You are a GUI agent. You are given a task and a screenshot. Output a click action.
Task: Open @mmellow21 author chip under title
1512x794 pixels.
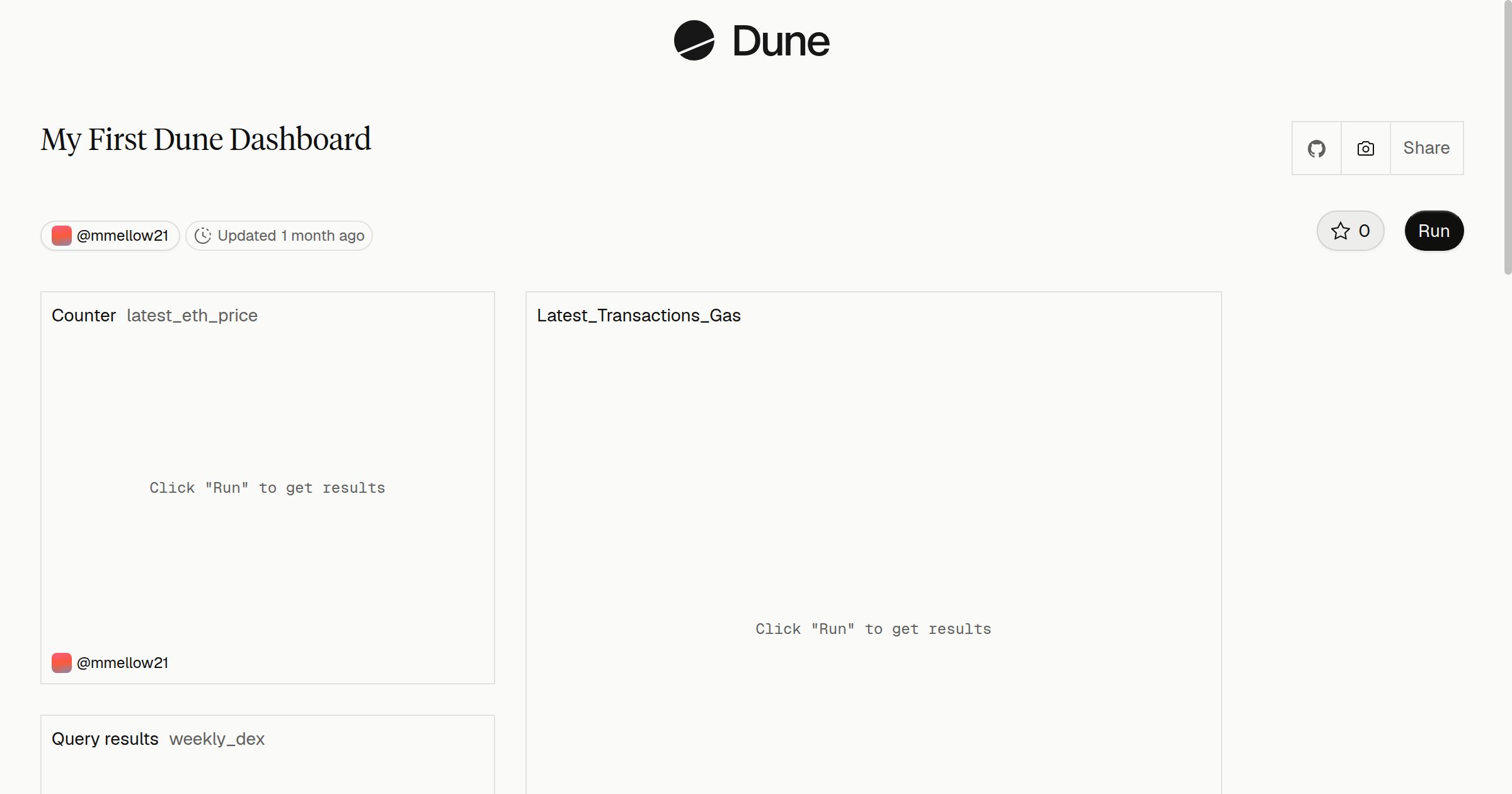[110, 236]
